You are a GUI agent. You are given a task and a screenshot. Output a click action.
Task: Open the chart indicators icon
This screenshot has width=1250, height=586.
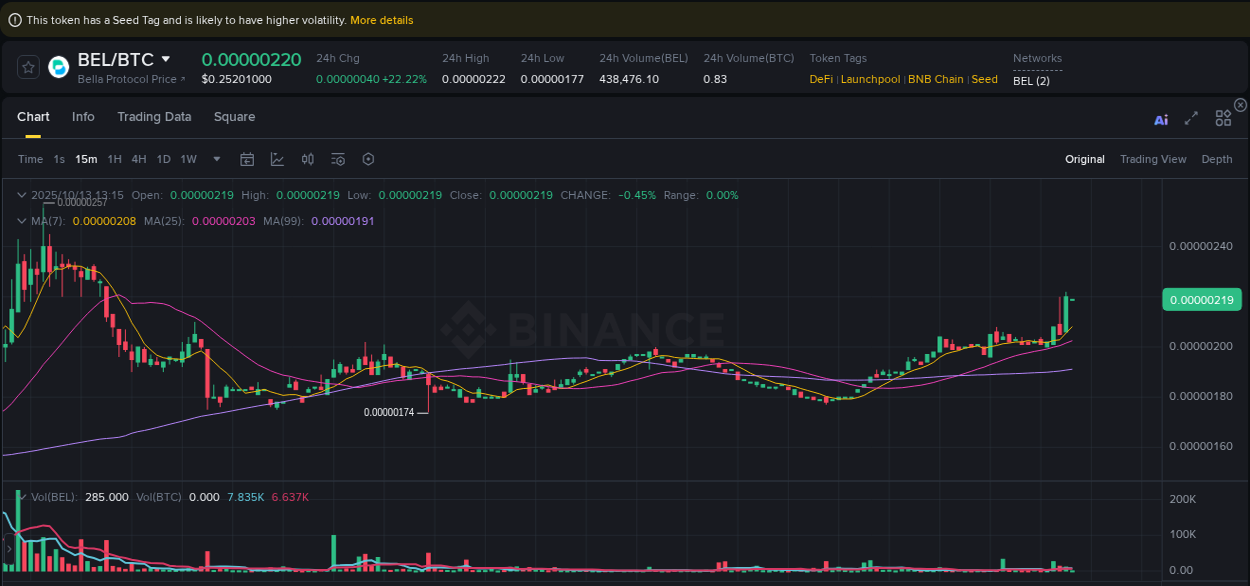coord(277,159)
